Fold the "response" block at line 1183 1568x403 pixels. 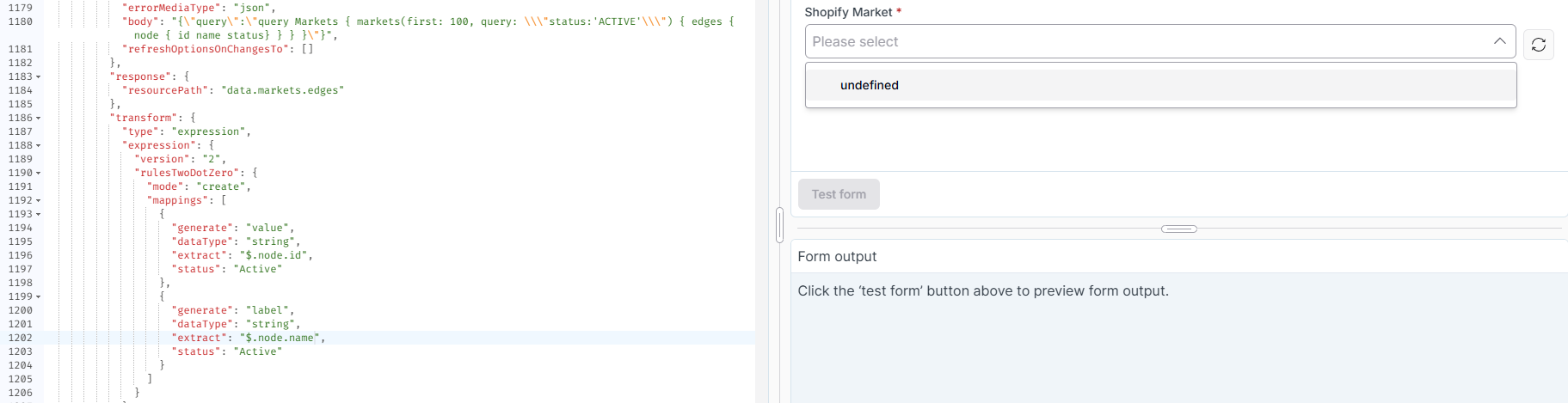tap(39, 77)
